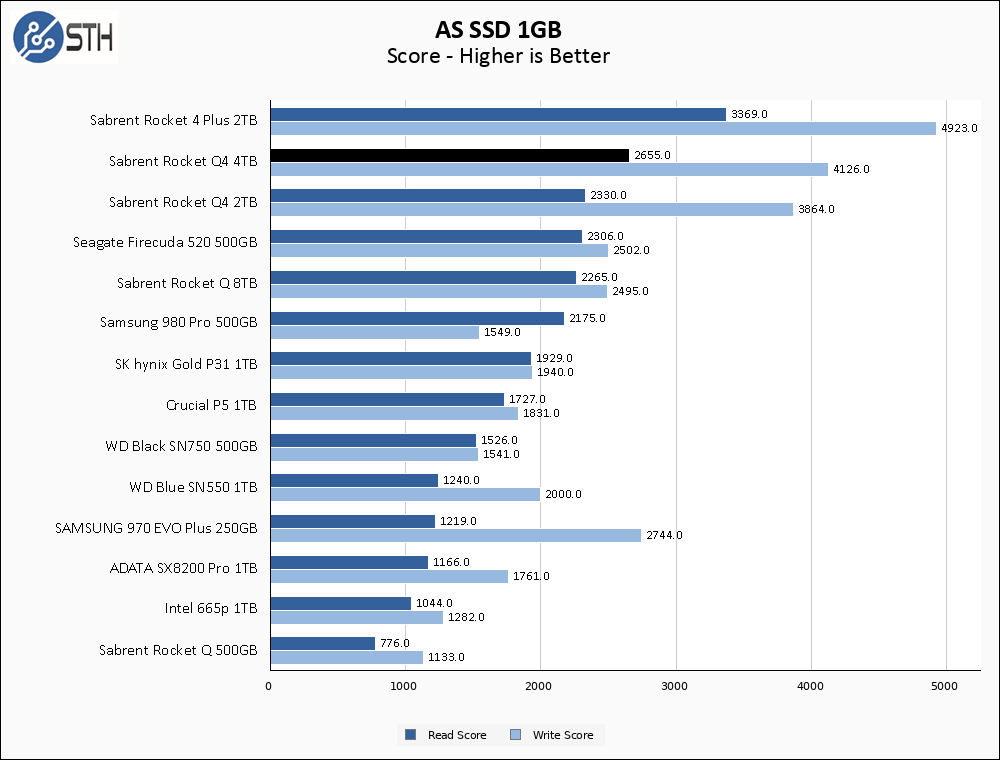Click the 4126.0 write score value
This screenshot has height=760, width=1000.
[851, 170]
